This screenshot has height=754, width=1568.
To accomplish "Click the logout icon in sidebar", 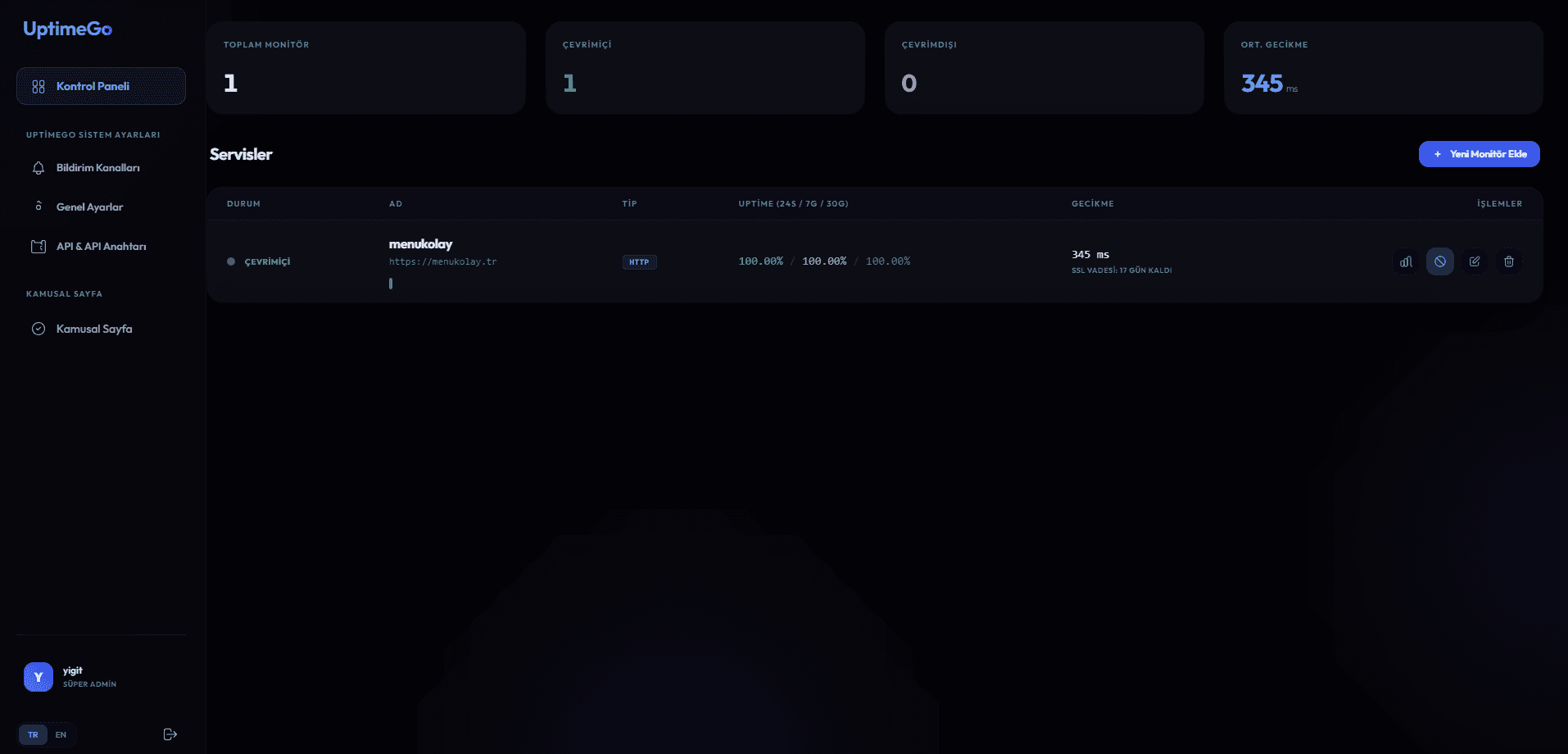I will coord(170,734).
